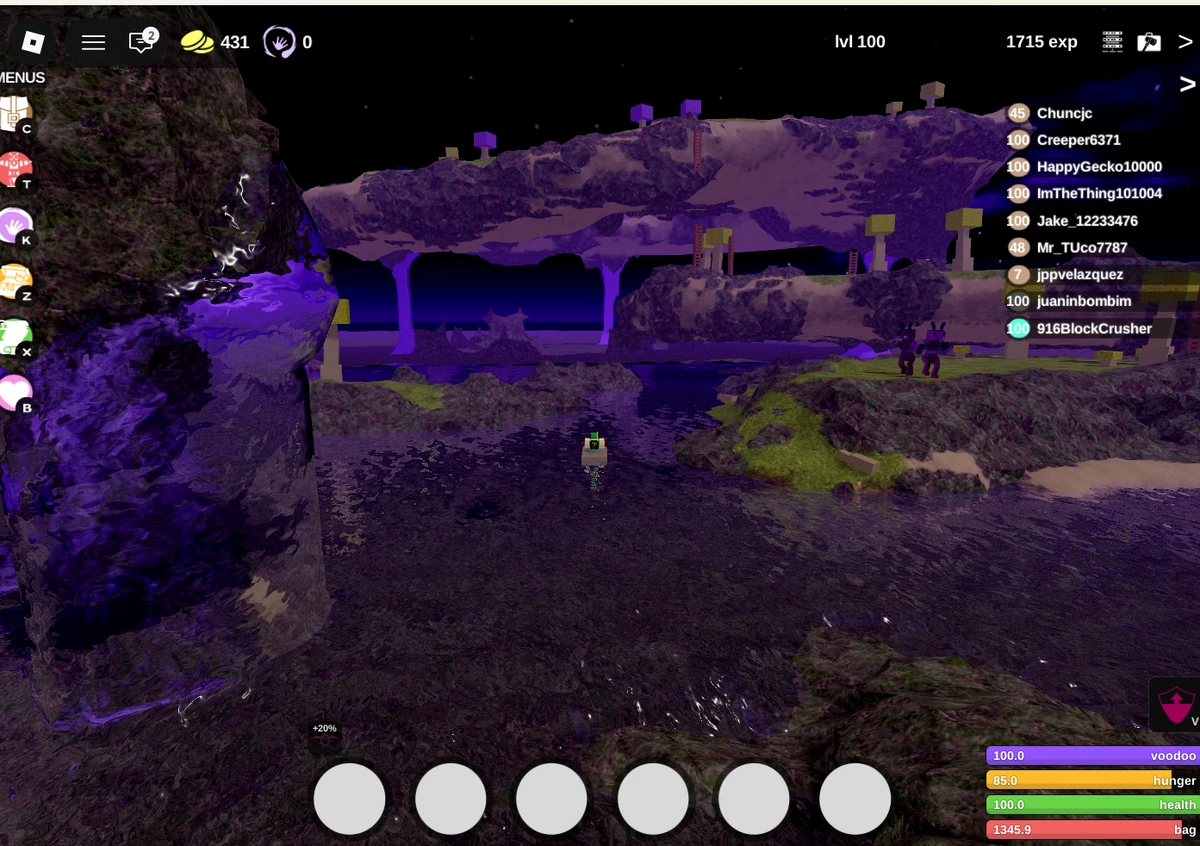
Task: Click the purple voodoo bar
Action: pyautogui.click(x=1093, y=756)
